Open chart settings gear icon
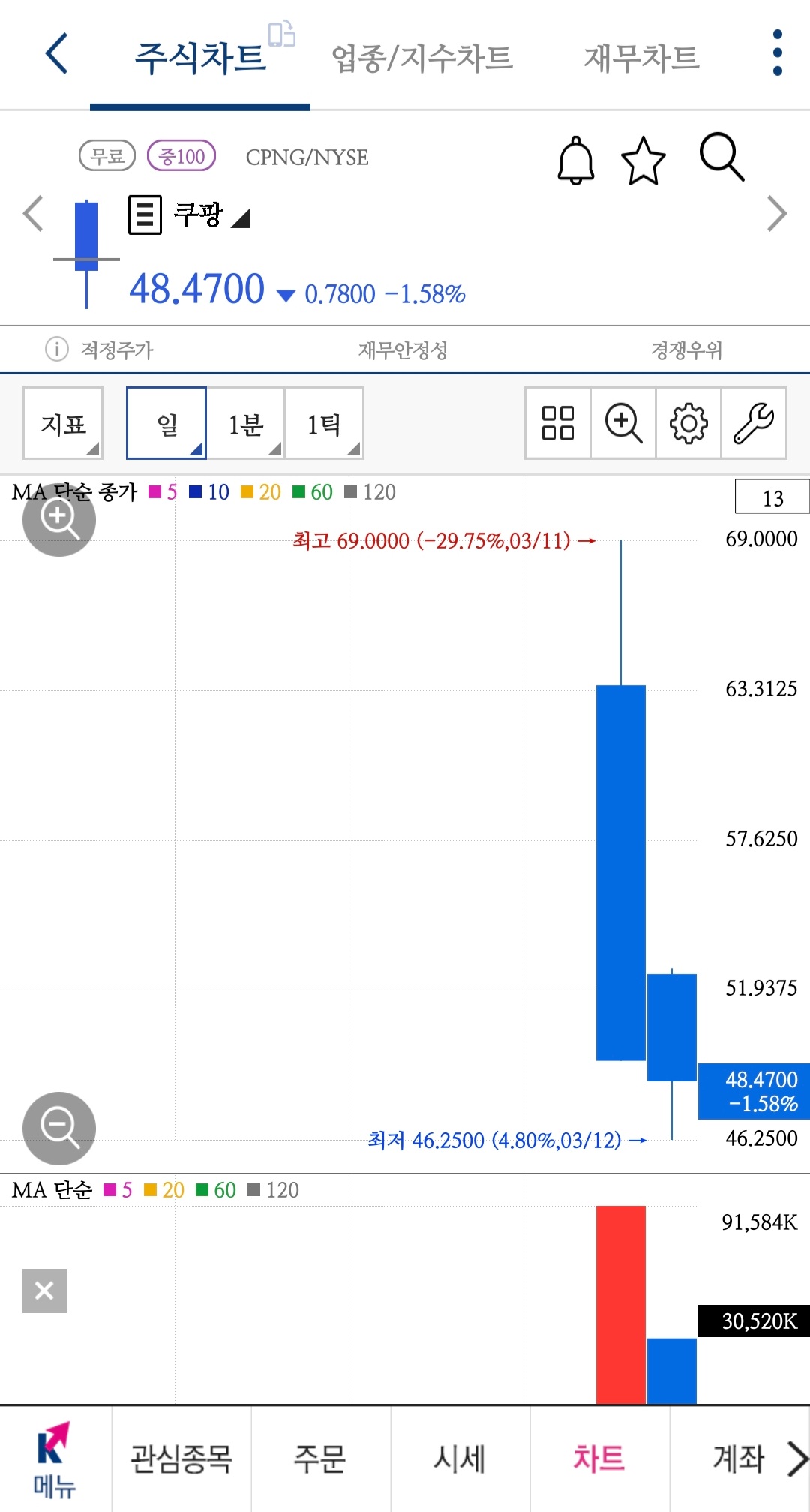The image size is (810, 1512). [x=688, y=423]
